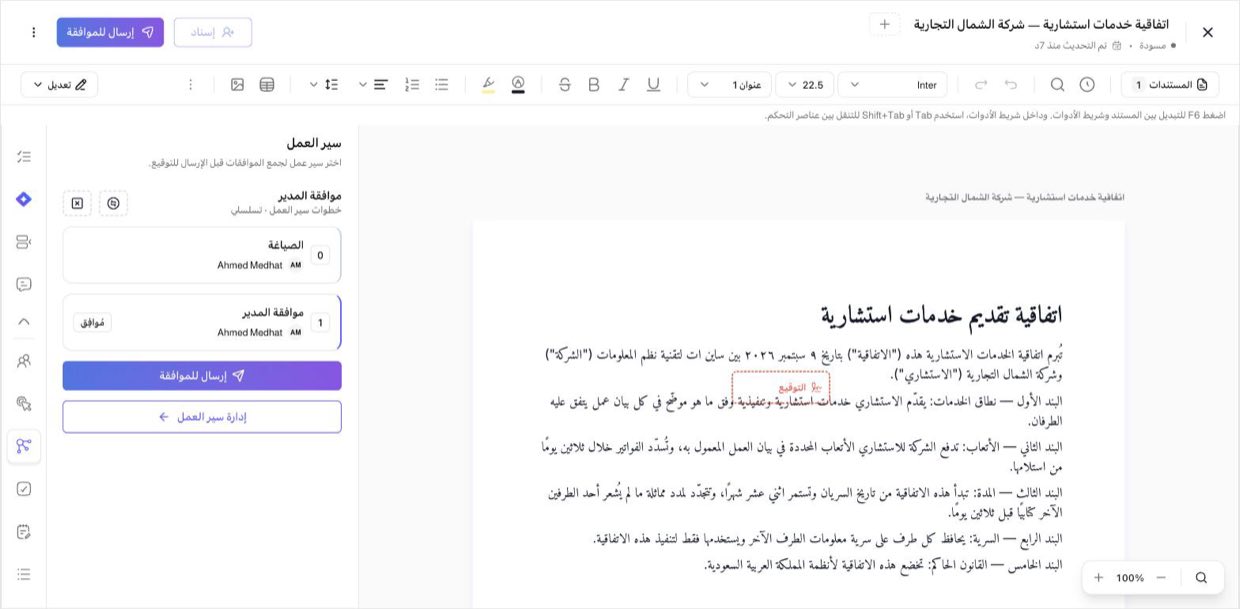Open the list sidebar icon at bottom
This screenshot has height=609, width=1240.
(x=24, y=574)
